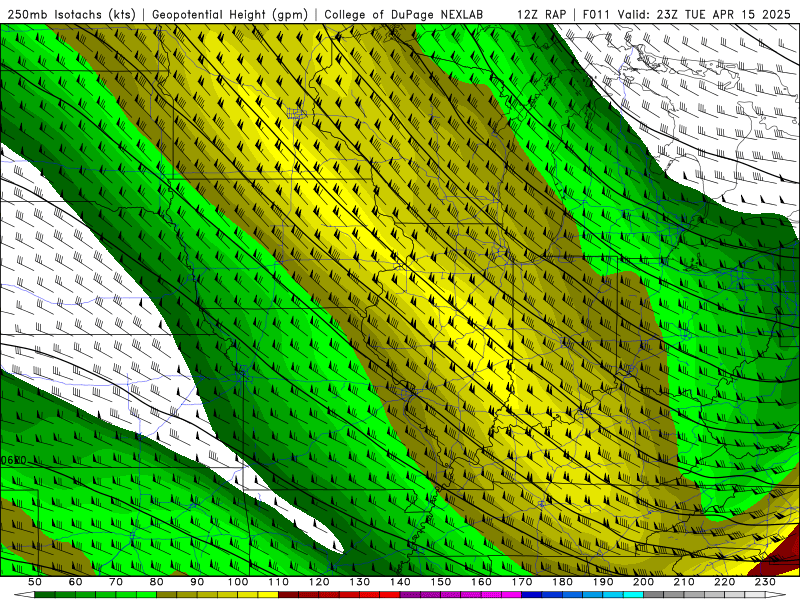This screenshot has width=800, height=600.
Task: Click the 60 value on the color scale
Action: pyautogui.click(x=75, y=582)
